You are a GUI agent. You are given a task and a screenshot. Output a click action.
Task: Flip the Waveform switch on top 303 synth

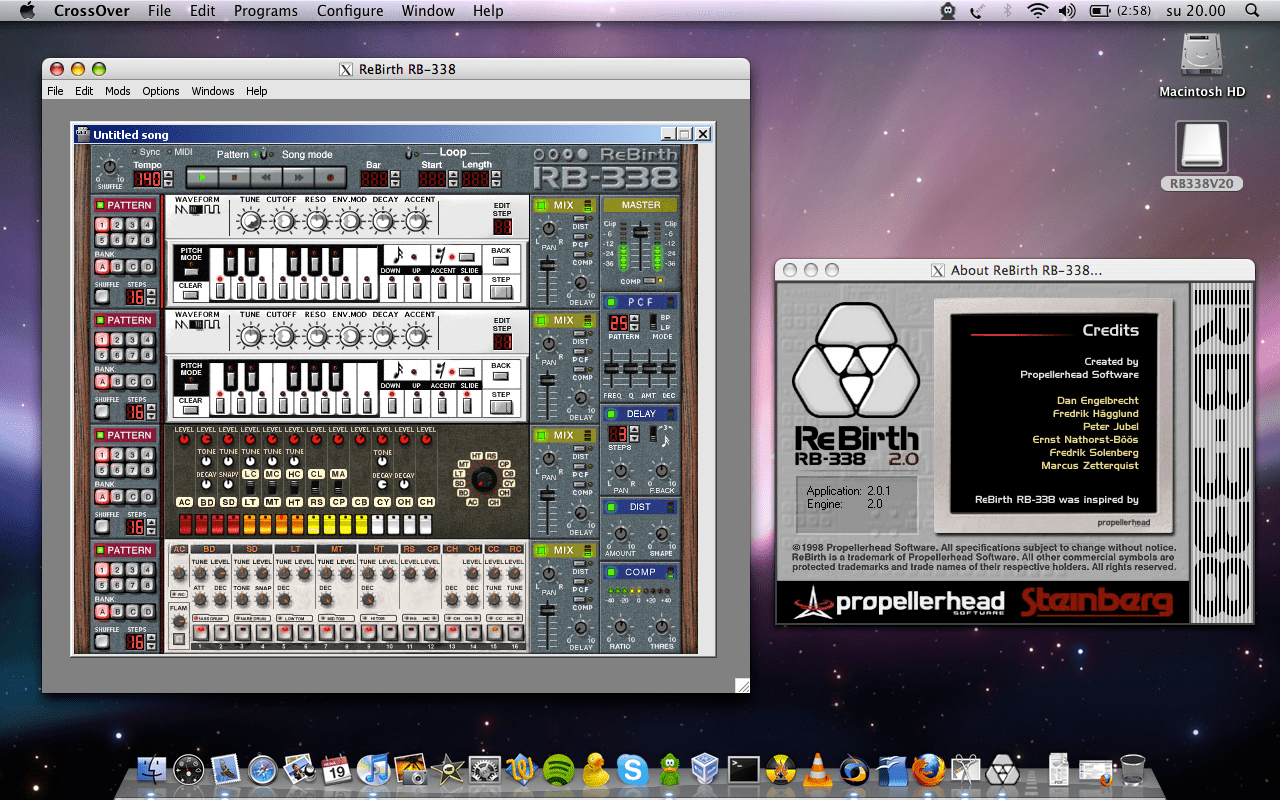click(197, 210)
